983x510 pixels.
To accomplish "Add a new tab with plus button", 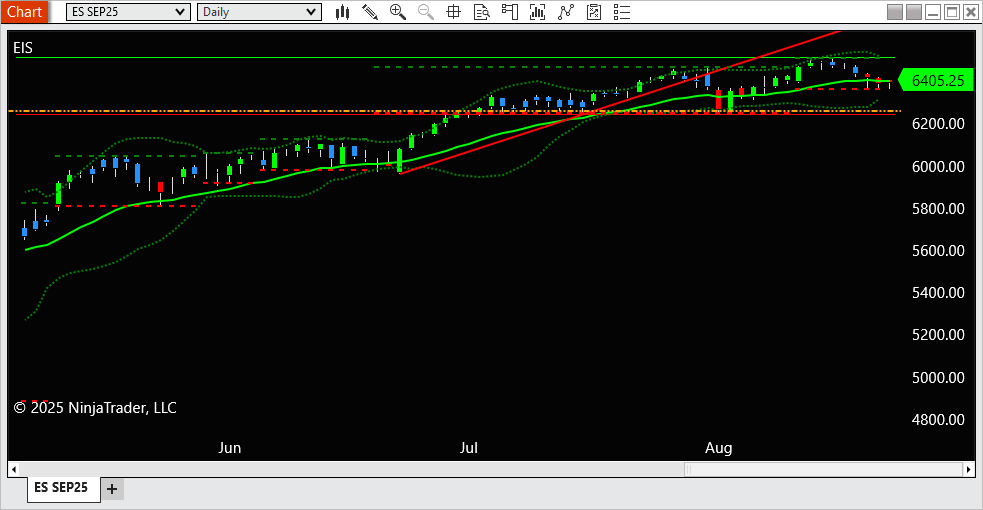I will click(112, 489).
